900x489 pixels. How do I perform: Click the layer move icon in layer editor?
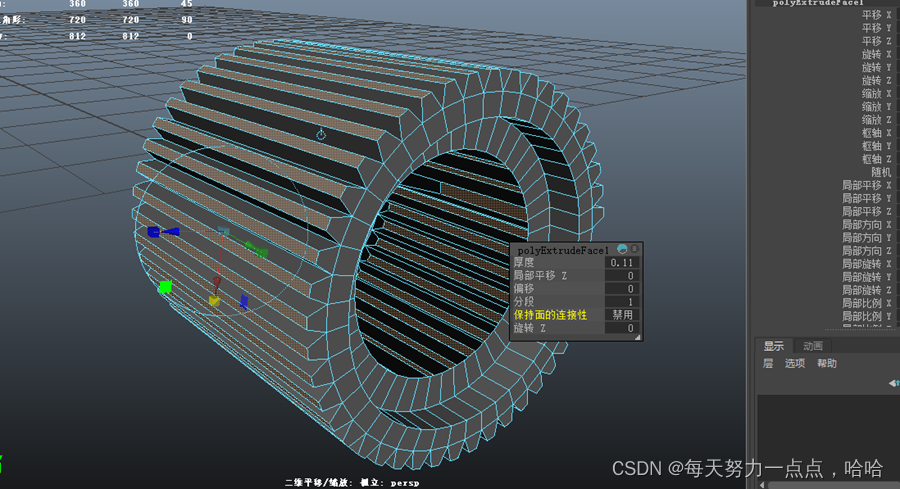894,383
